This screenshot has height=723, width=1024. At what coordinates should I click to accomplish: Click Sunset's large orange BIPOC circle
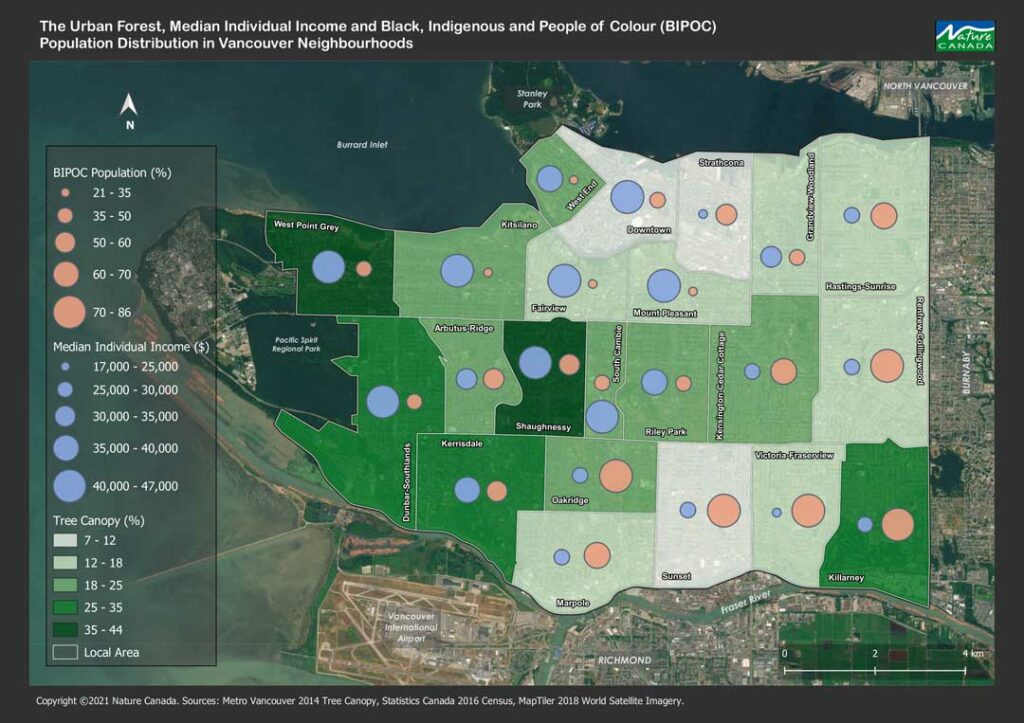click(724, 511)
